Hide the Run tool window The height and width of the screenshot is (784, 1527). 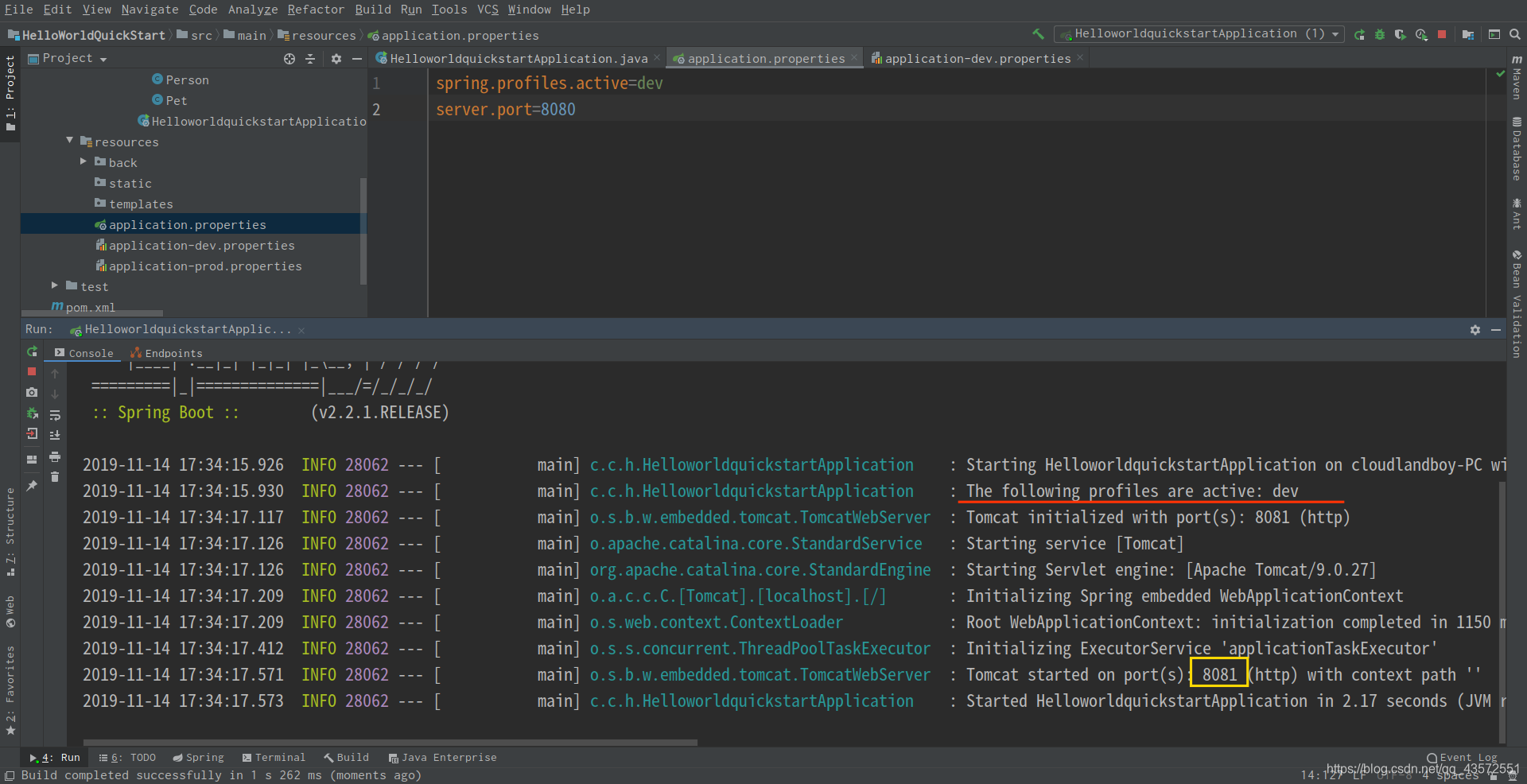[1496, 329]
